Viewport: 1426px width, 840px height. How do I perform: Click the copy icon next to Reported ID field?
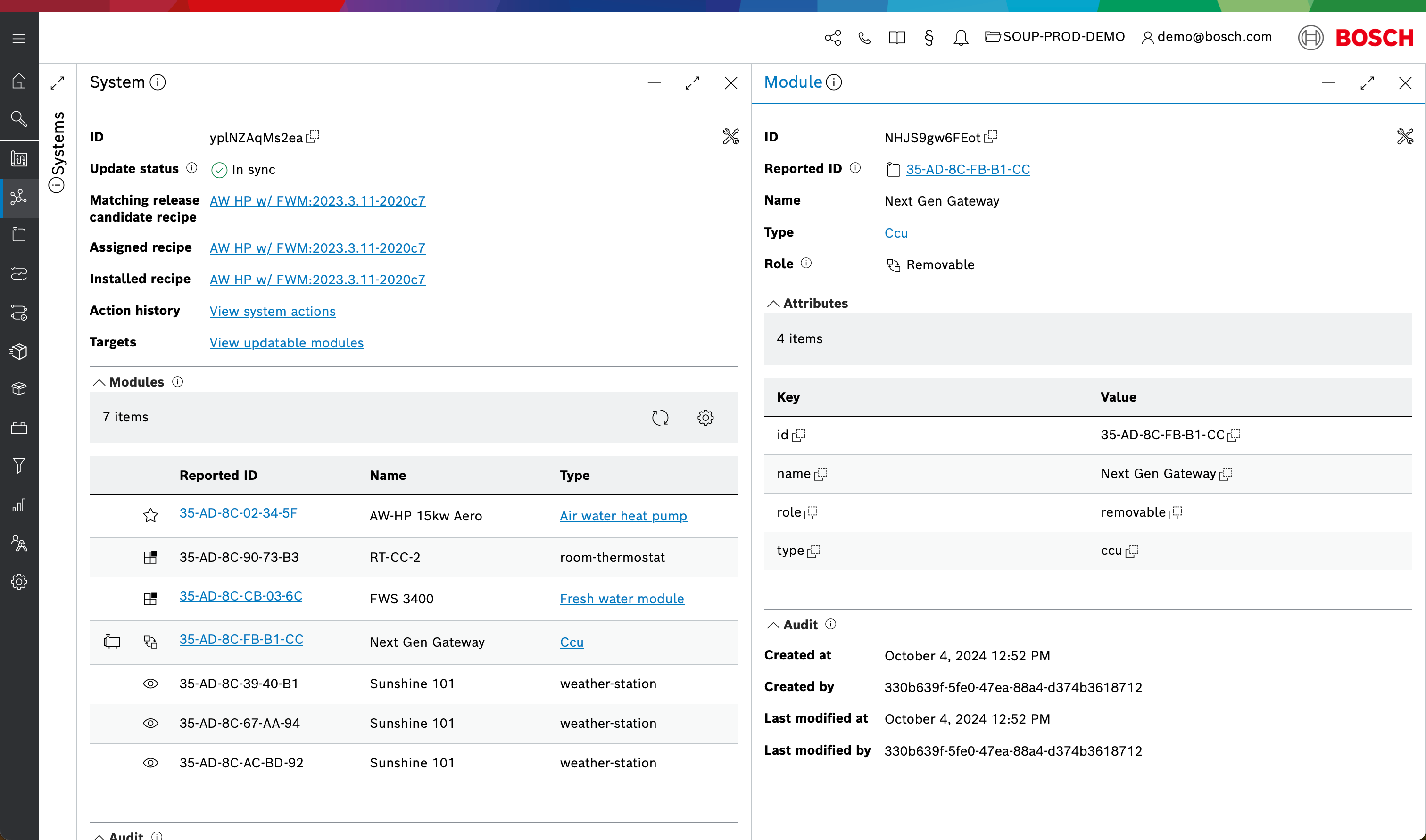(x=891, y=169)
